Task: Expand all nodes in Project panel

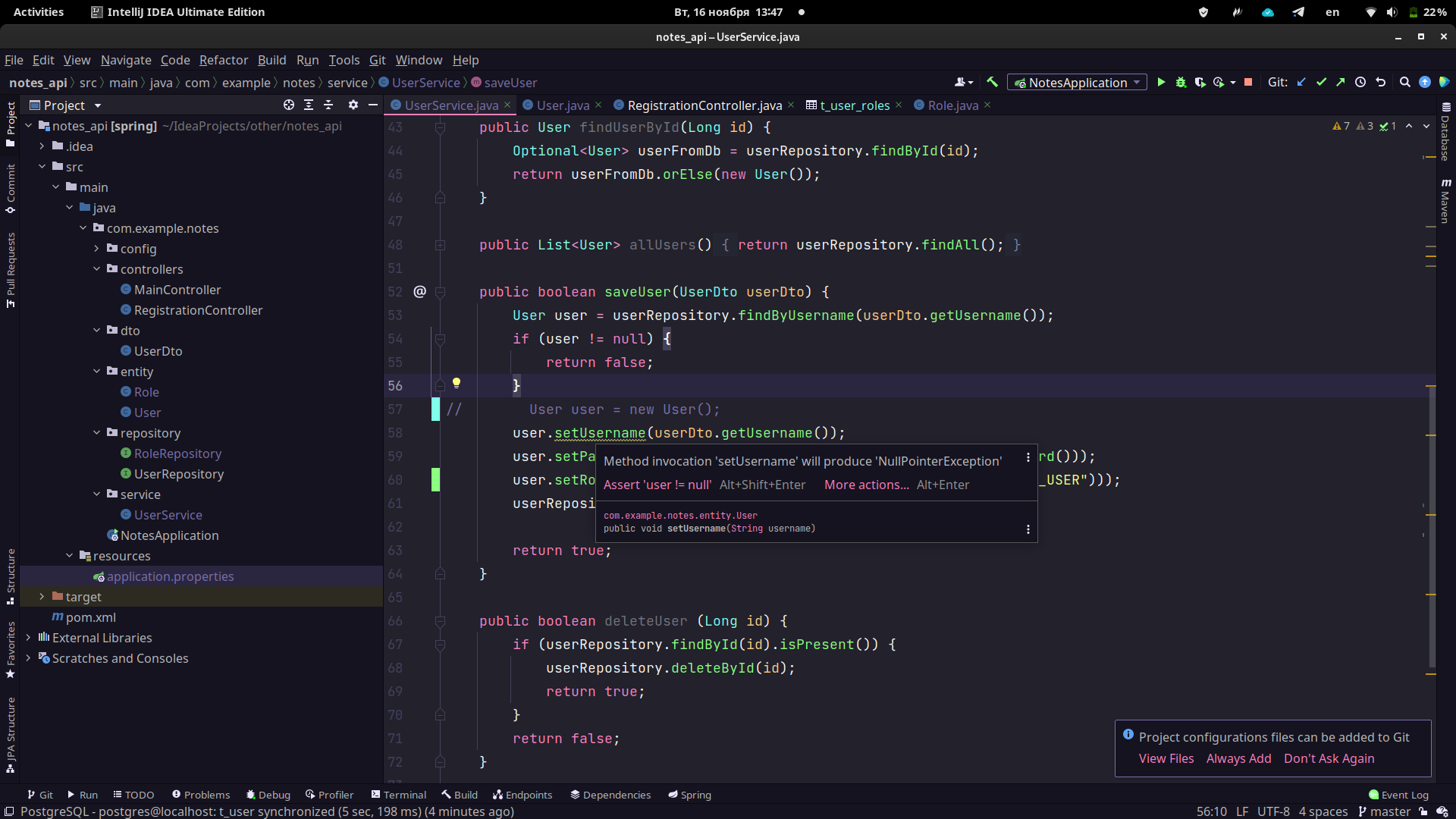Action: 309,105
